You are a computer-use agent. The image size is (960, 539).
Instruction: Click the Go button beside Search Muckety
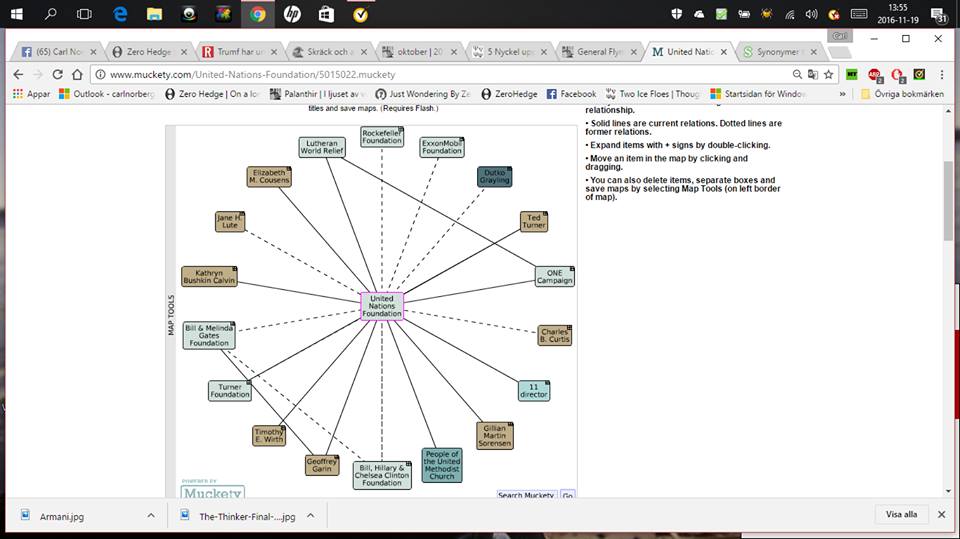tap(567, 496)
